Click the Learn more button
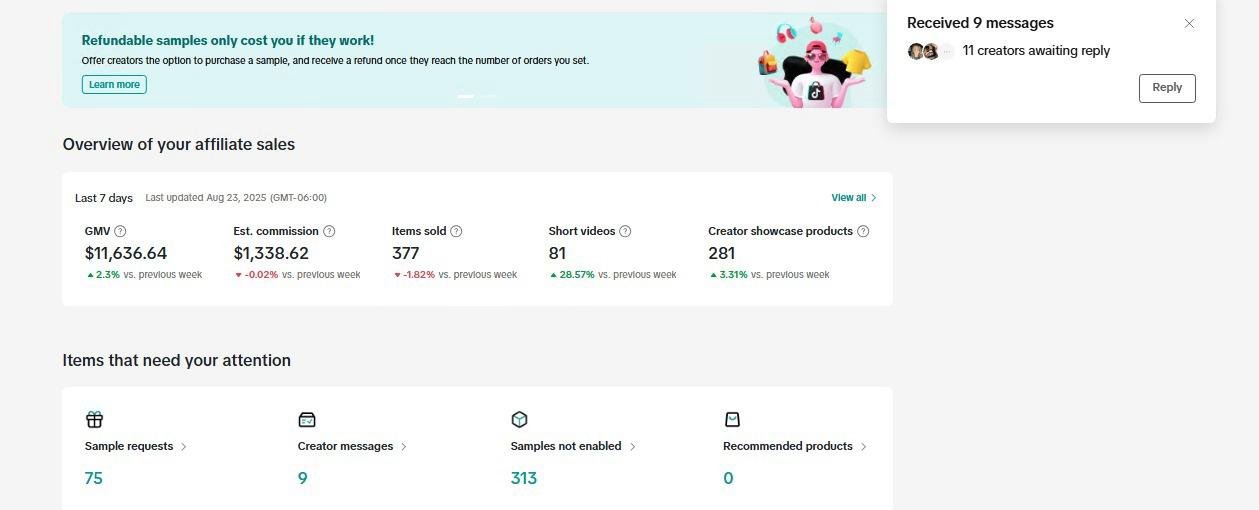1259x510 pixels. tap(114, 85)
